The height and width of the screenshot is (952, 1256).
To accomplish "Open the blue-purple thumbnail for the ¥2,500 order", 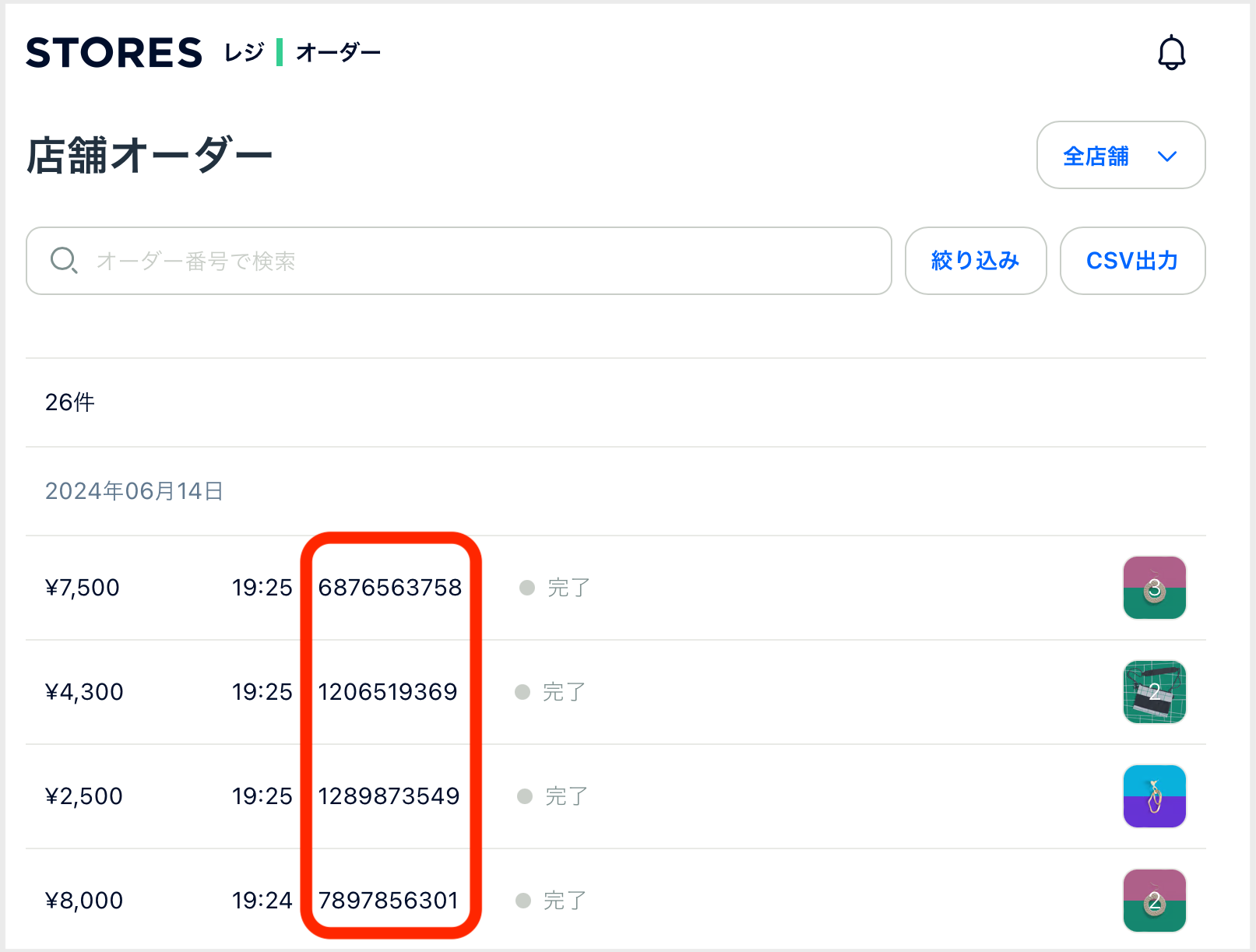I will [x=1154, y=796].
